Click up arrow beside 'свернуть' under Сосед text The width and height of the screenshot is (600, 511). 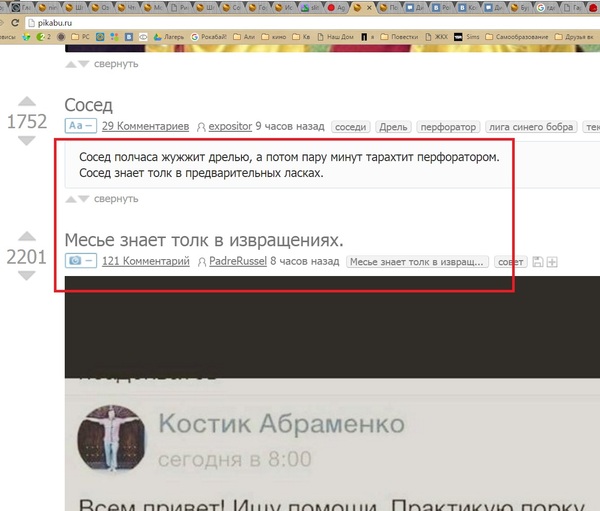71,199
